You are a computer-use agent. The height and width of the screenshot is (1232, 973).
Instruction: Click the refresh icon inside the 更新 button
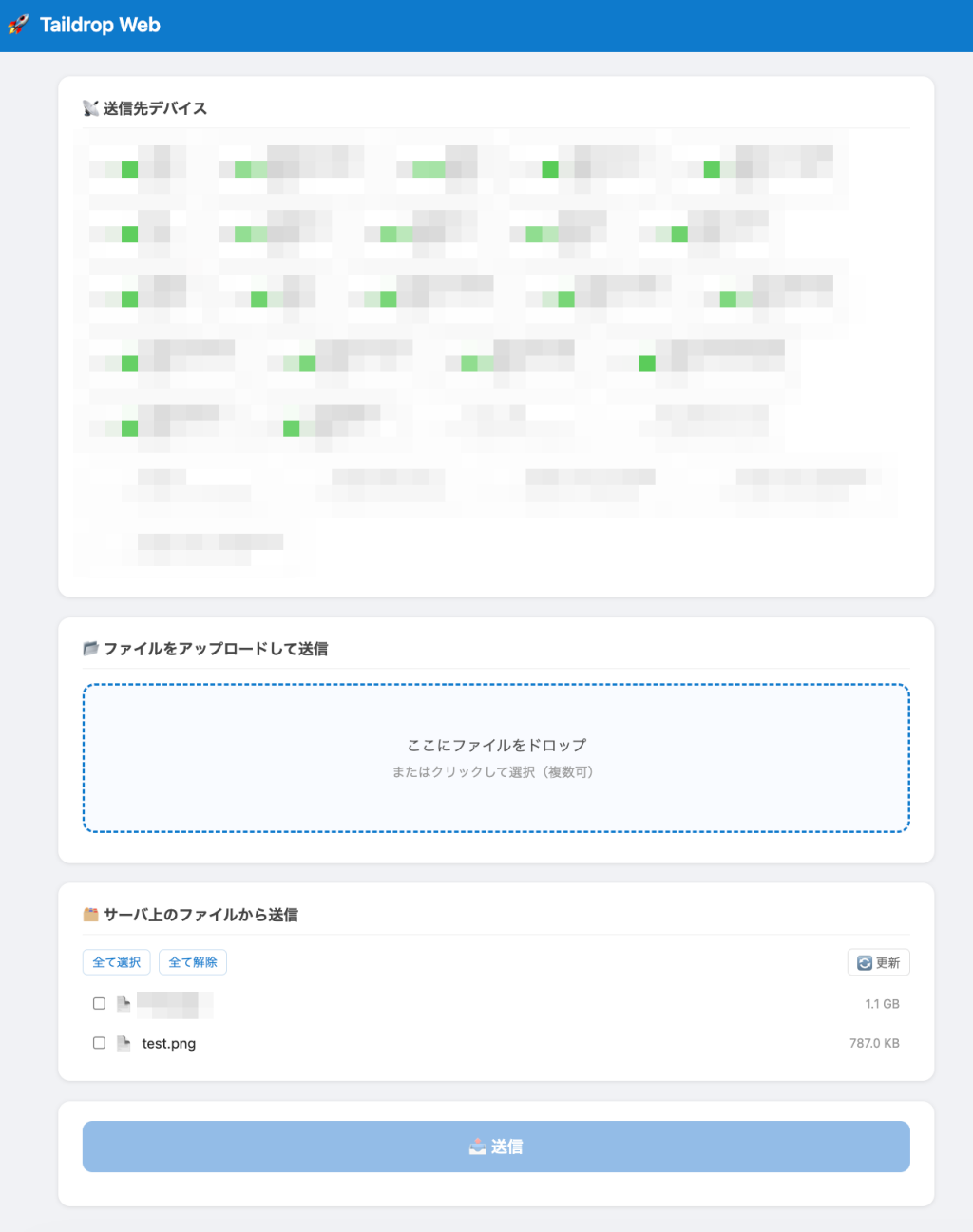865,963
